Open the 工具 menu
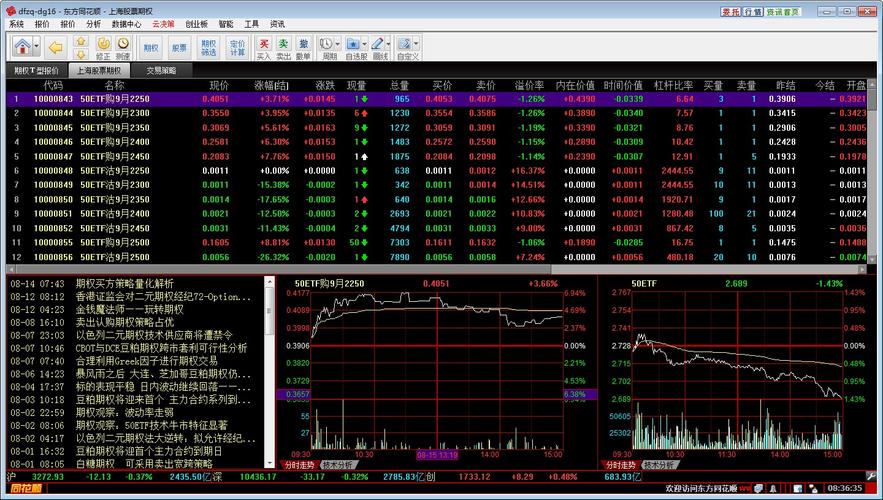The image size is (883, 500). (x=252, y=24)
